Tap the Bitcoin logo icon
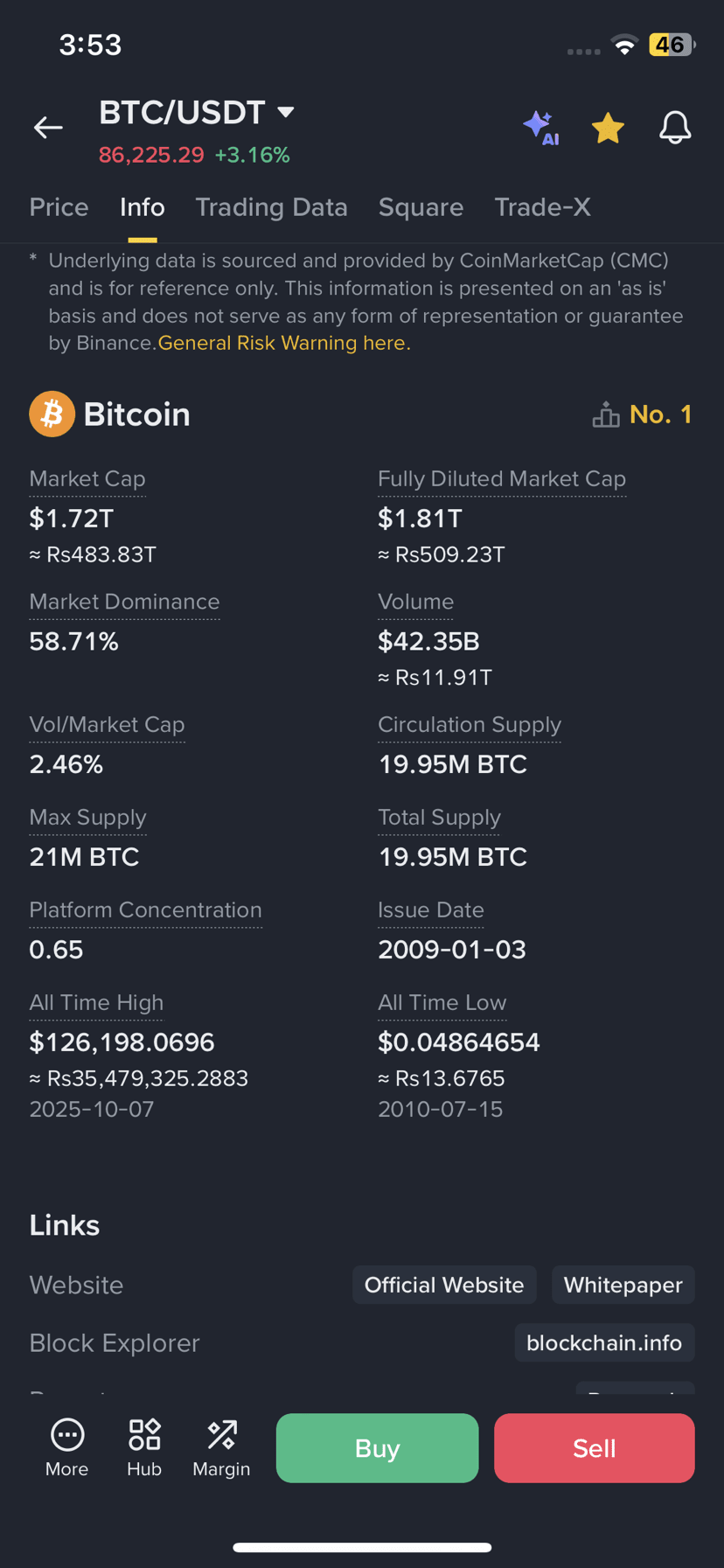The width and height of the screenshot is (724, 1568). click(52, 414)
